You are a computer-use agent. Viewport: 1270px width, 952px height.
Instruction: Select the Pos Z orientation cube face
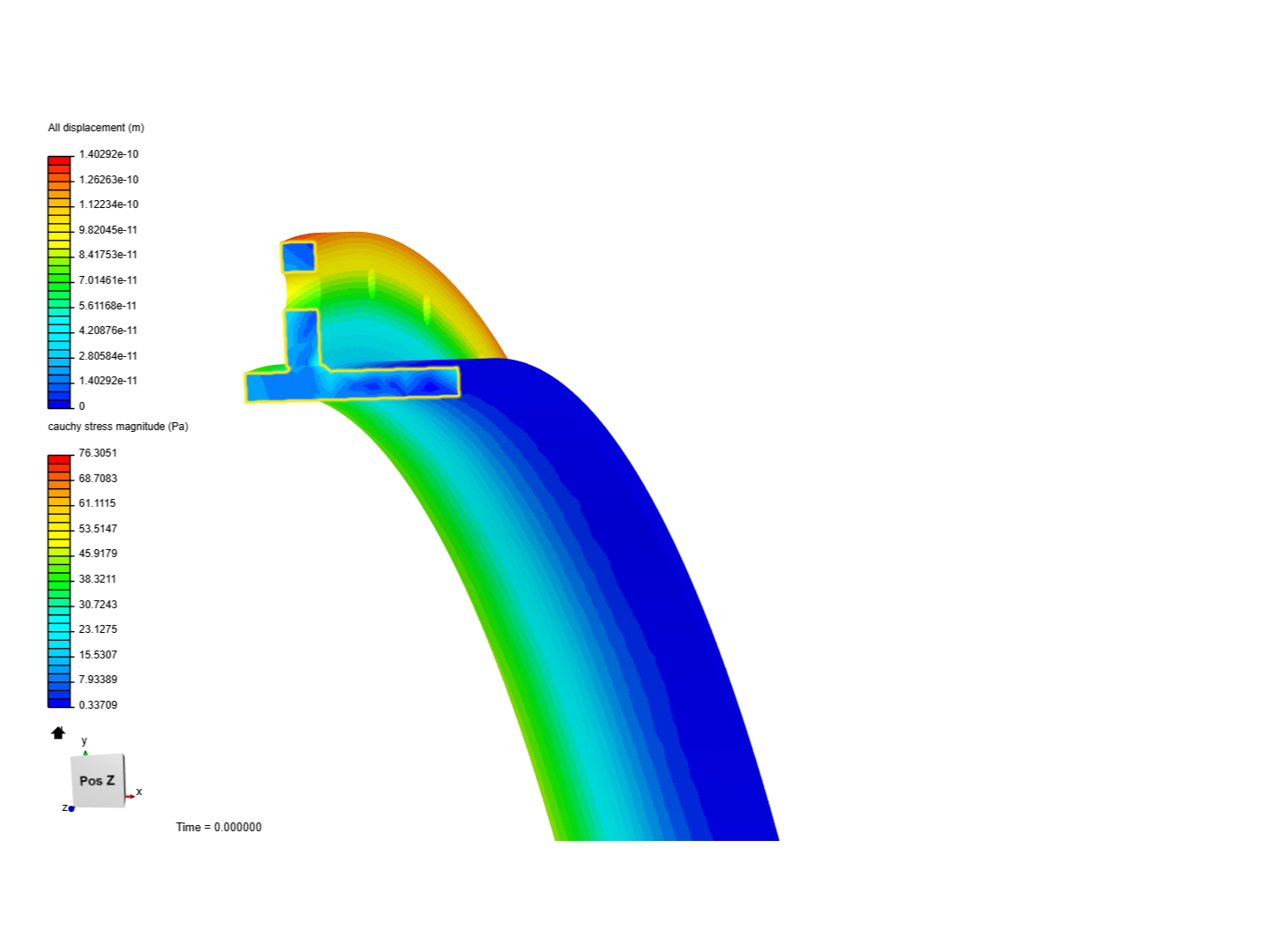coord(97,780)
